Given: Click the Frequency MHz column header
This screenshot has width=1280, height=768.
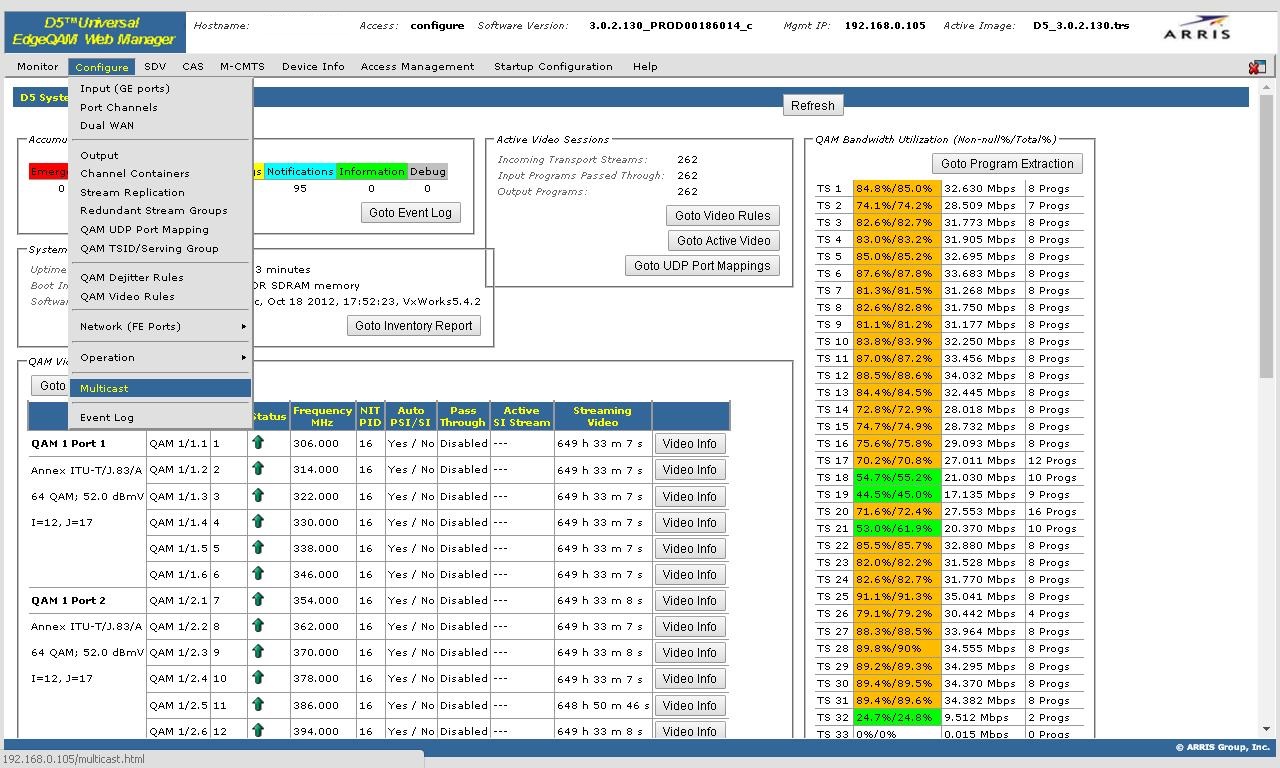Looking at the screenshot, I should [x=322, y=416].
